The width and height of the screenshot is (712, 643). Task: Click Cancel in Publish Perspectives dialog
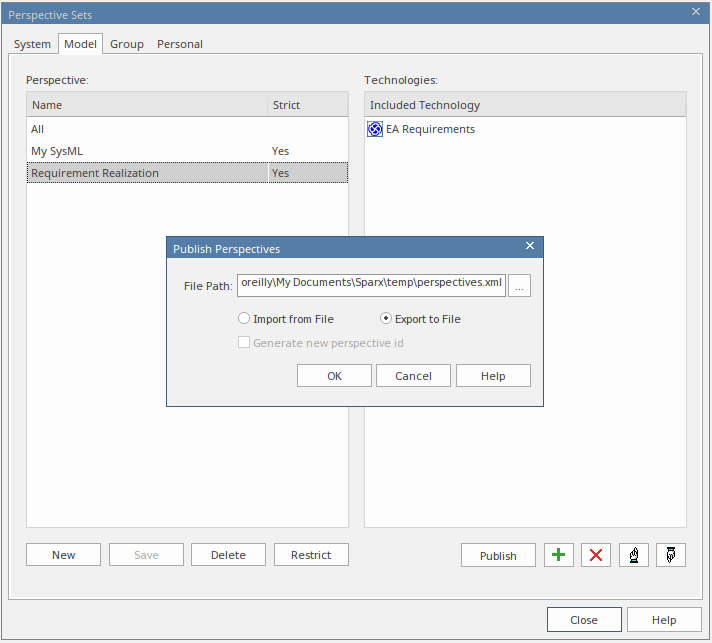413,376
